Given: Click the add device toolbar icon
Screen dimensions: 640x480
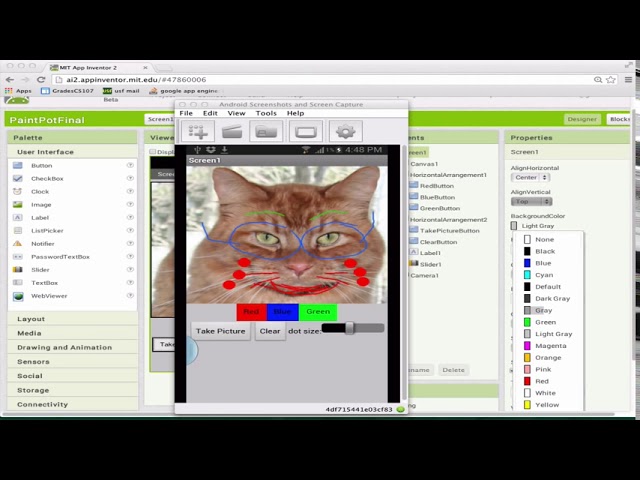Looking at the screenshot, I should click(198, 131).
